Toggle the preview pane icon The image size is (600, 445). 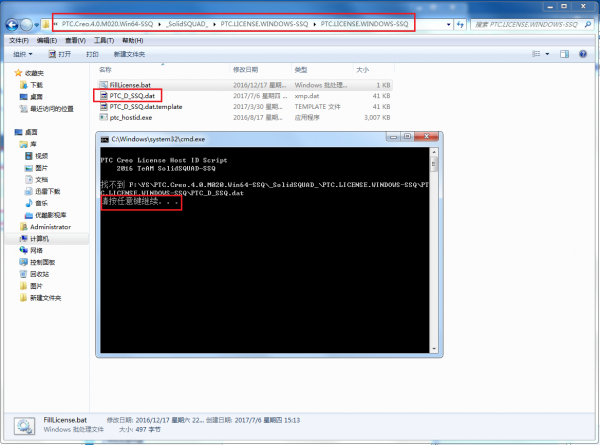pos(564,54)
